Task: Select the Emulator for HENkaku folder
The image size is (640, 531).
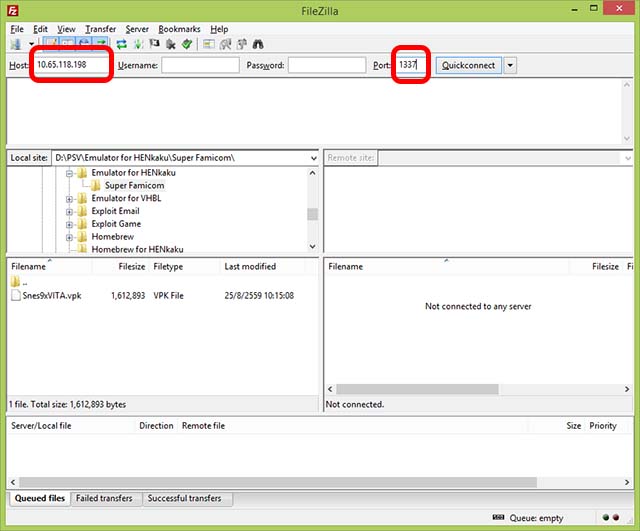Action: tap(133, 173)
